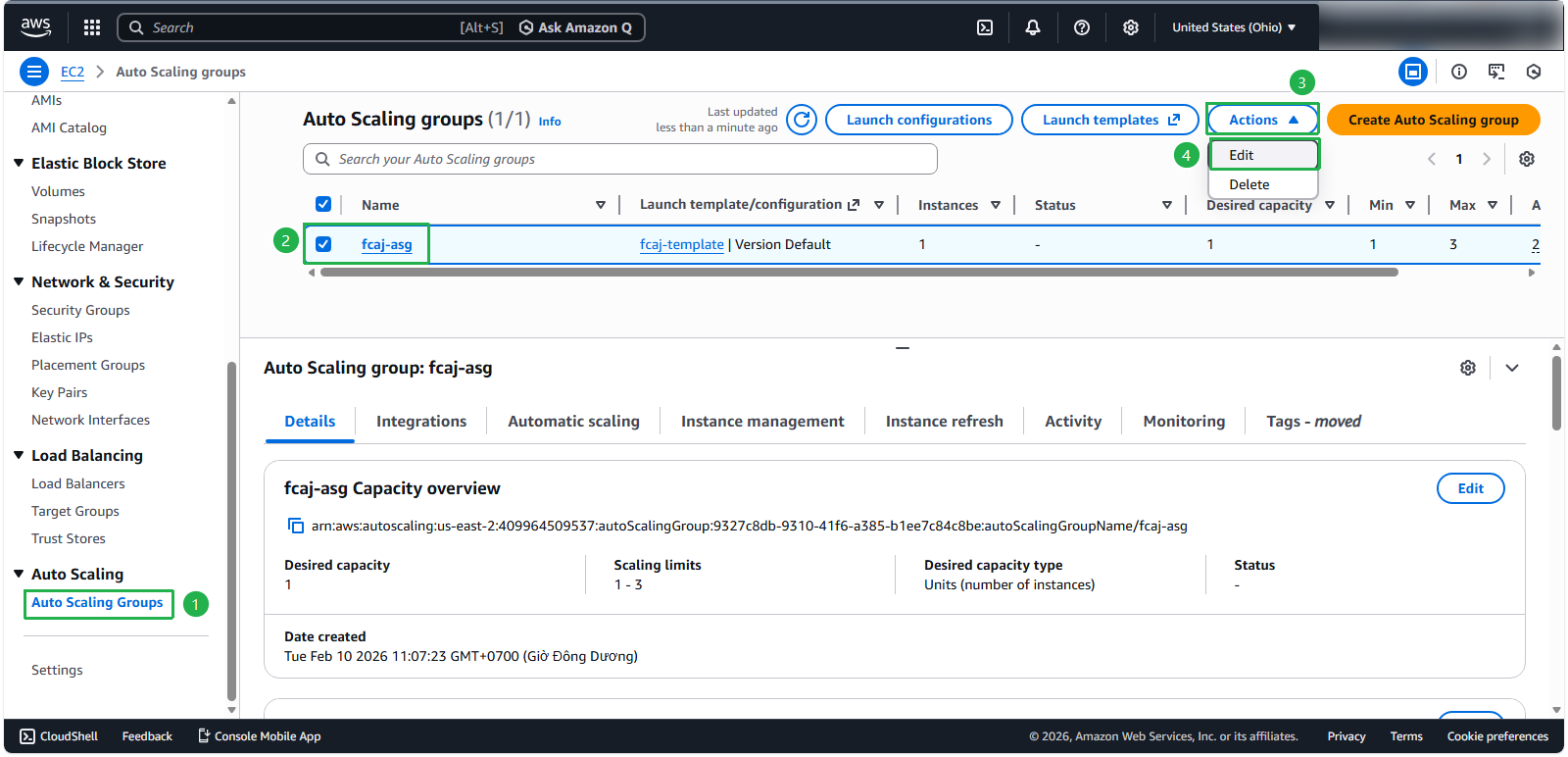The height and width of the screenshot is (757, 1568).
Task: Choose Delete from the Actions menu
Action: point(1263,184)
